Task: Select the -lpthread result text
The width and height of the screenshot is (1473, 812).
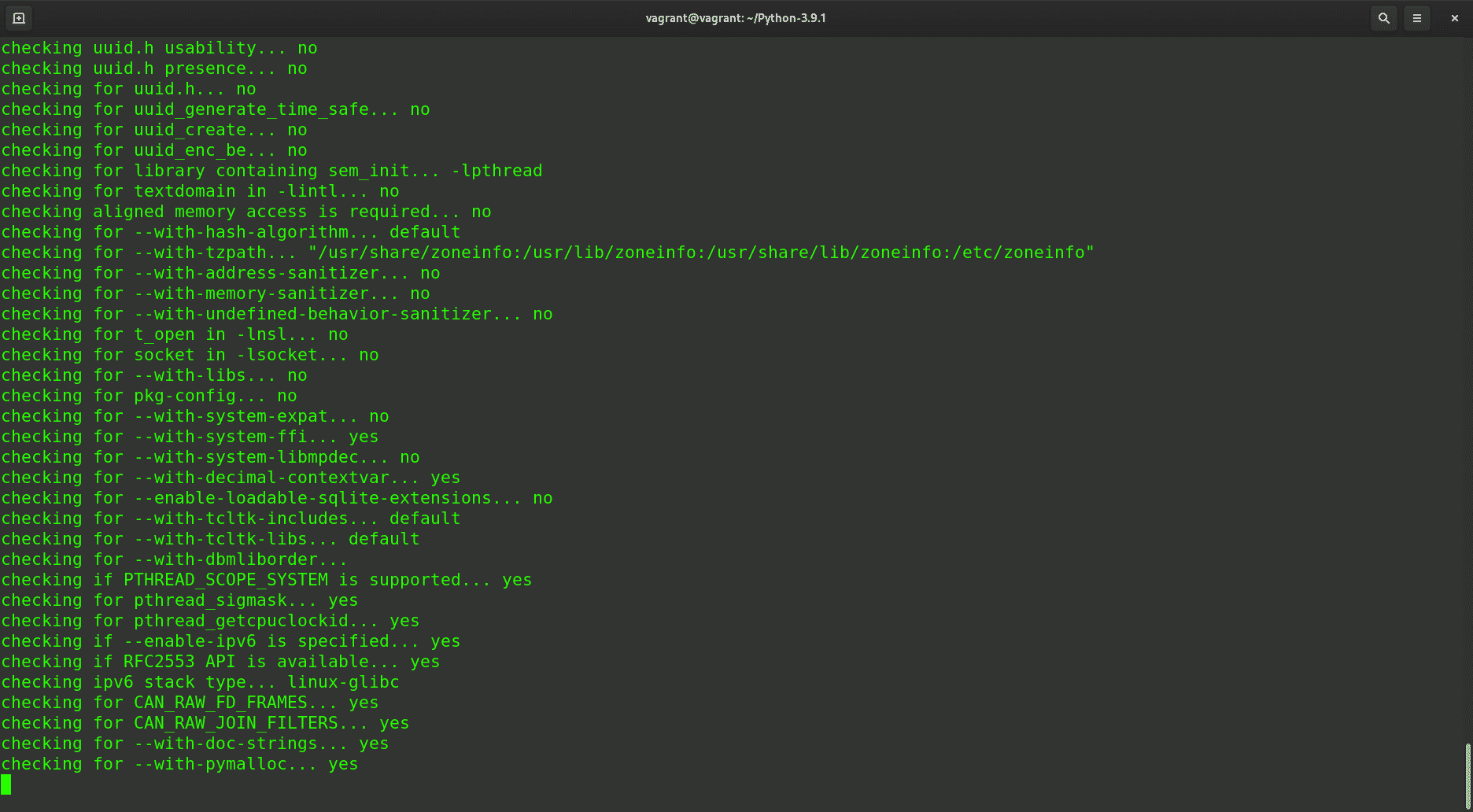Action: click(x=499, y=171)
